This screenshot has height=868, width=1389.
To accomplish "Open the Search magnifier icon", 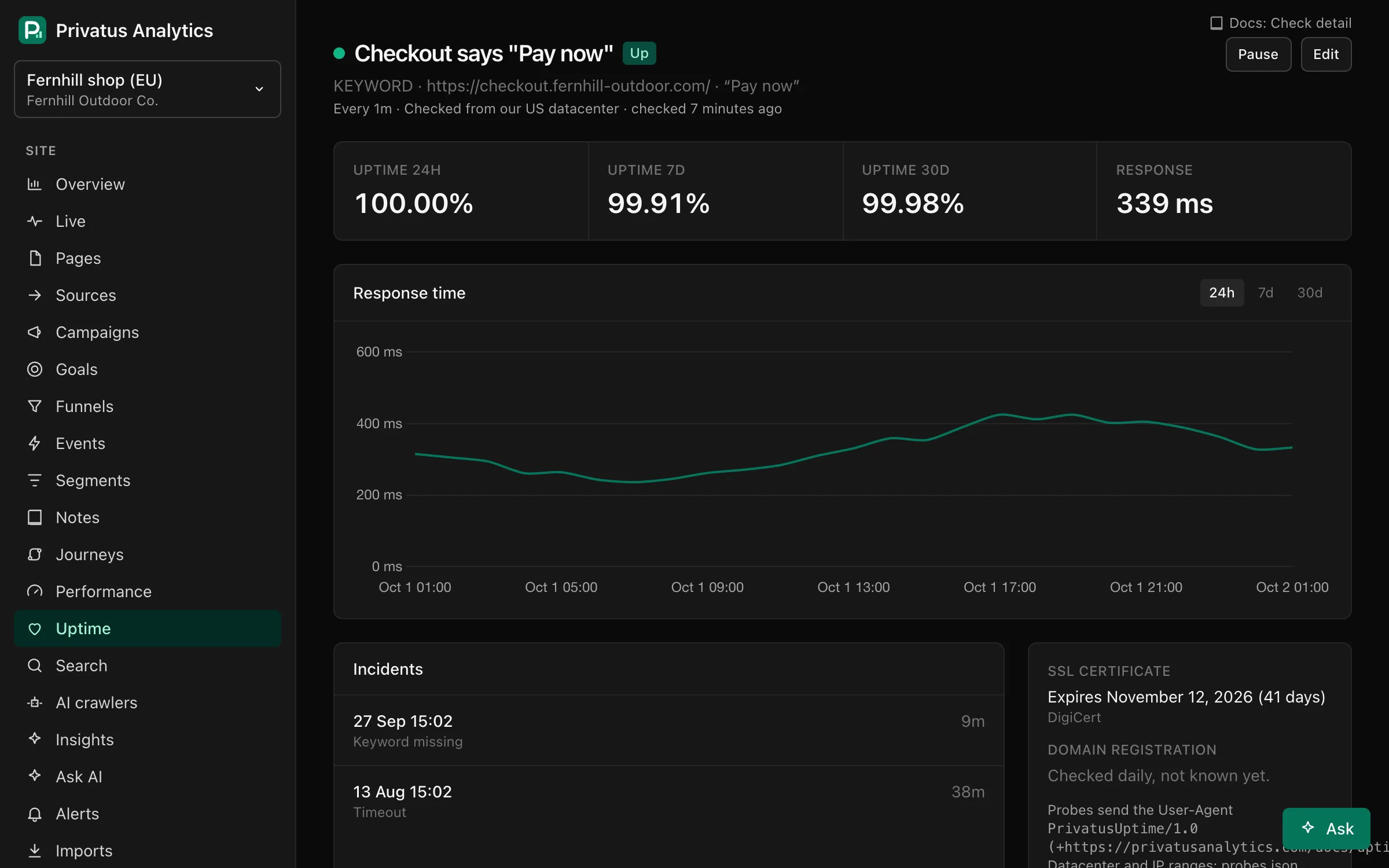I will 35,665.
